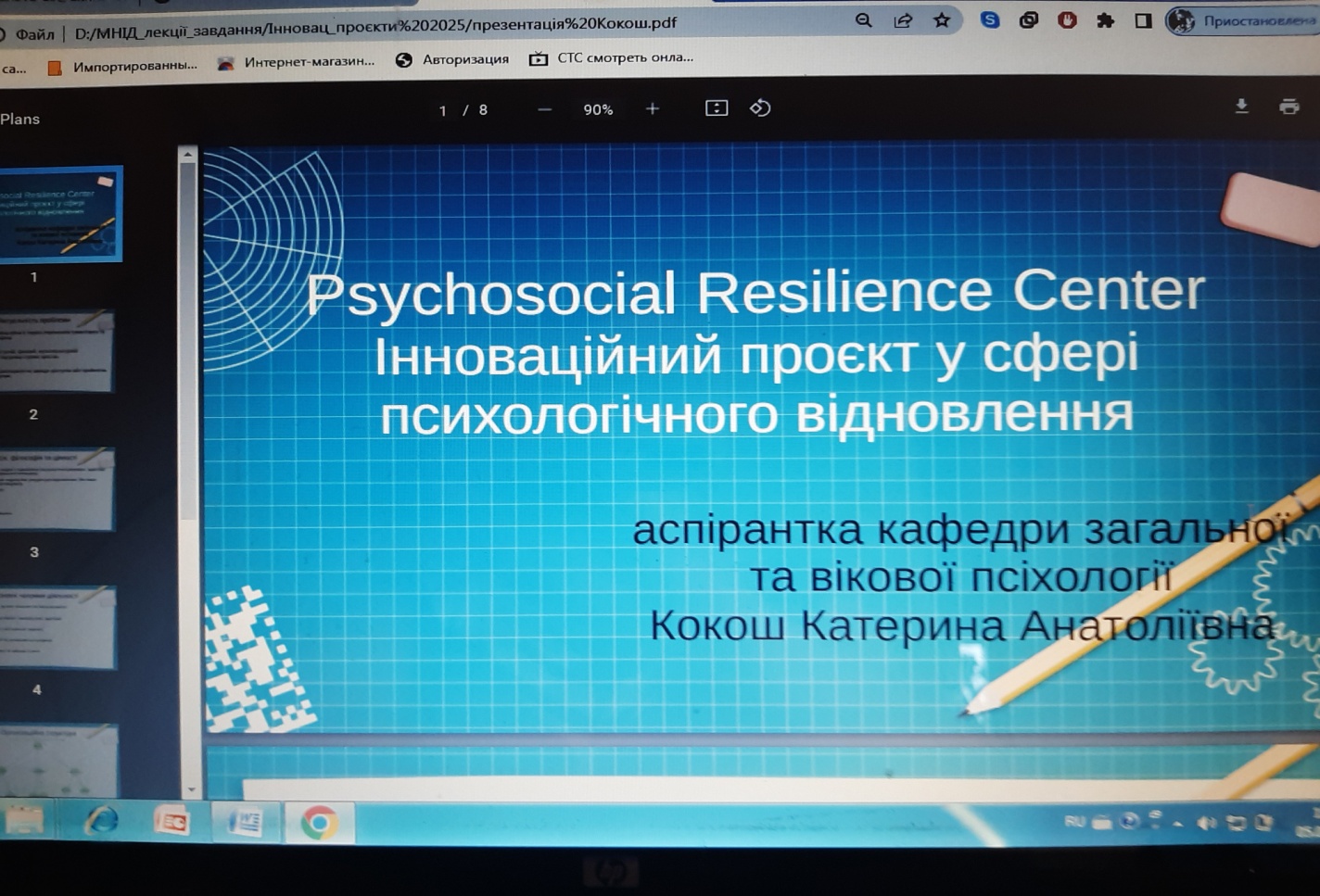Open the Авторизация bookmark
This screenshot has height=896, width=1320.
pos(452,59)
